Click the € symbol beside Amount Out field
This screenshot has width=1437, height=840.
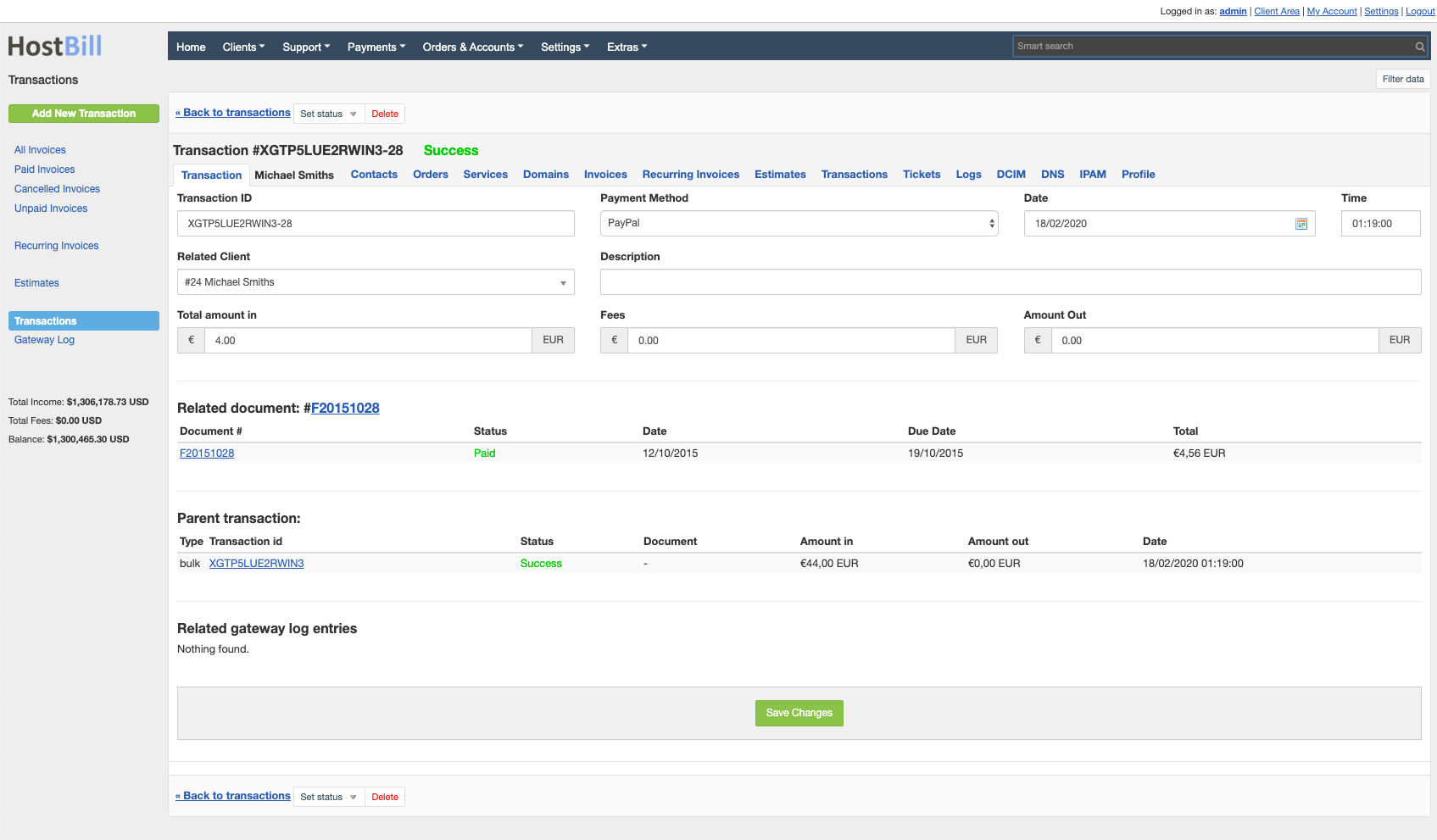pos(1038,340)
